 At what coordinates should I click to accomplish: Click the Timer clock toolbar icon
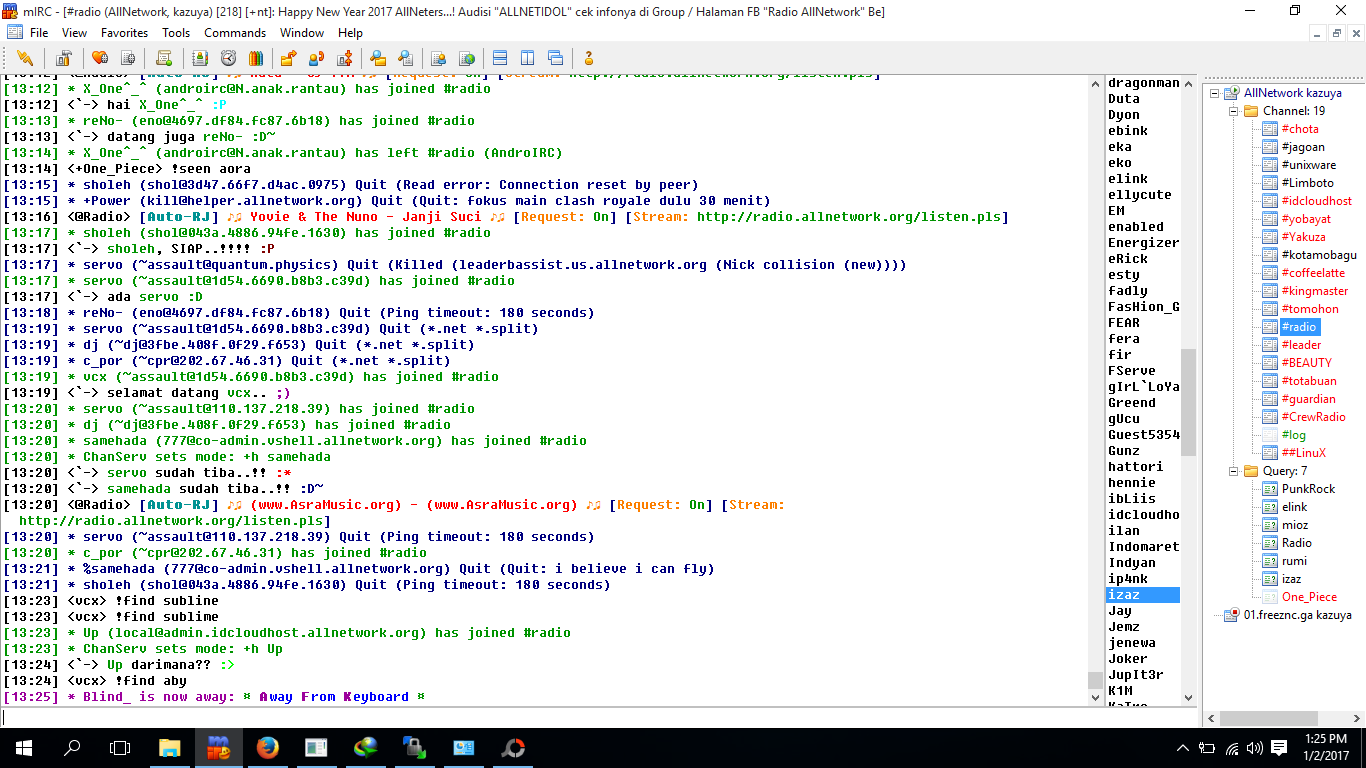pyautogui.click(x=229, y=58)
